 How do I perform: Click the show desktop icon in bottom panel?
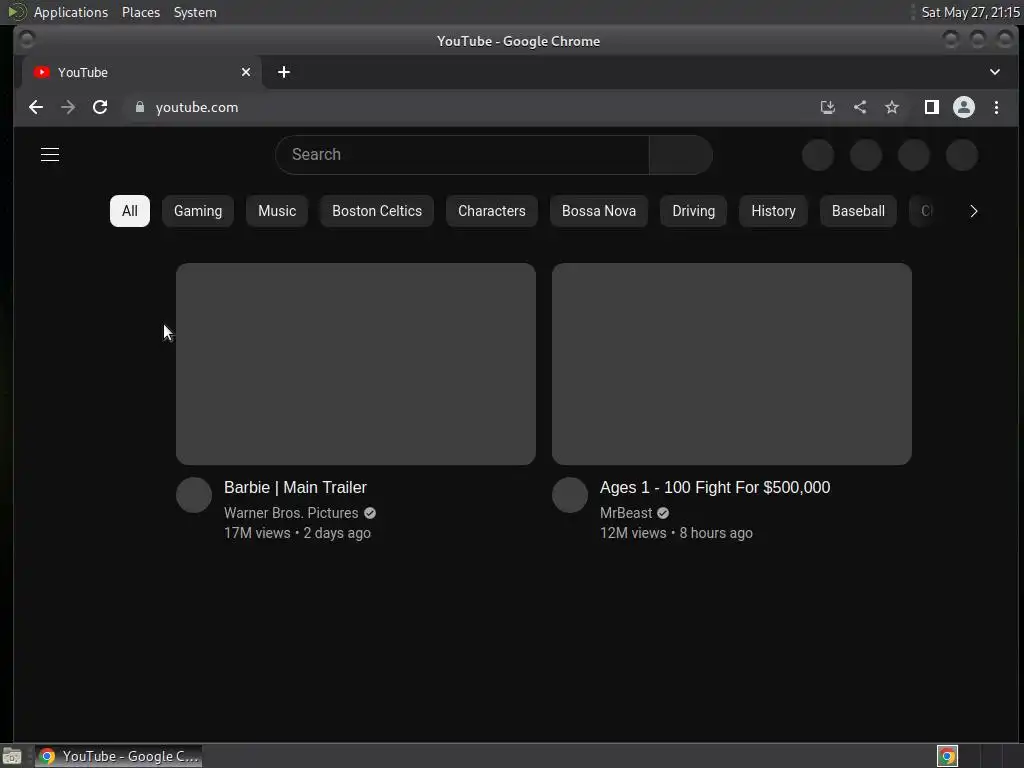[12, 756]
